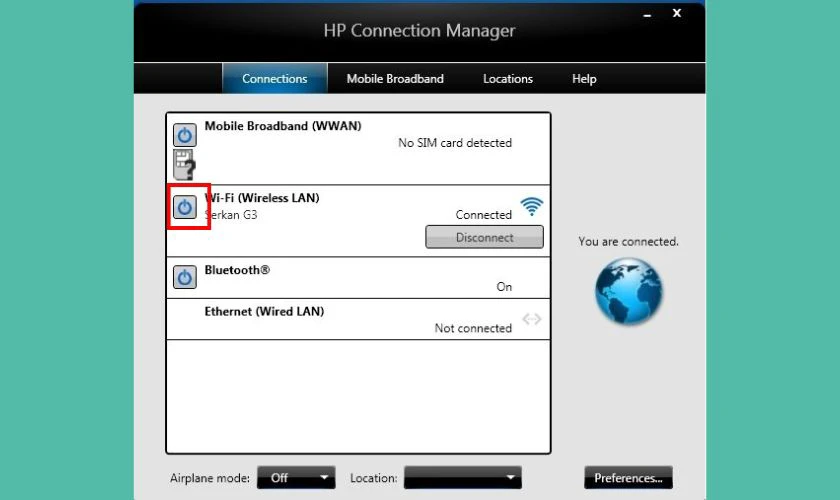Expand the Airplane mode dropdown
The height and width of the screenshot is (500, 840).
pos(296,477)
